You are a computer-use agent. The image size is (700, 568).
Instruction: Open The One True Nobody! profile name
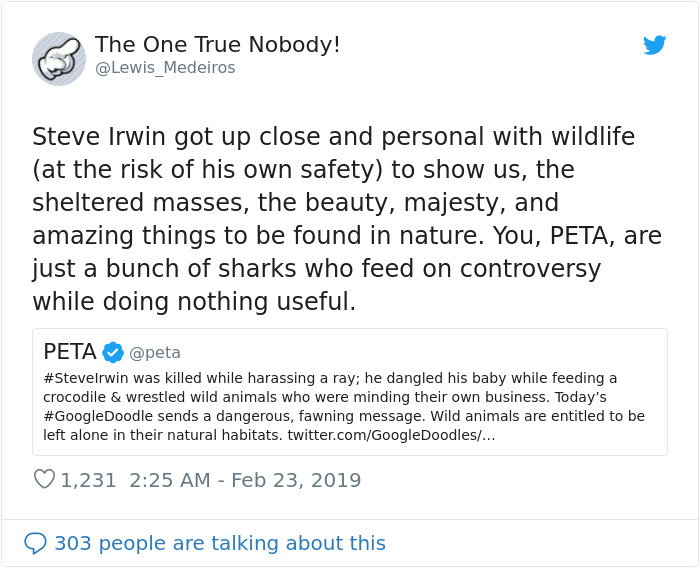[x=217, y=45]
